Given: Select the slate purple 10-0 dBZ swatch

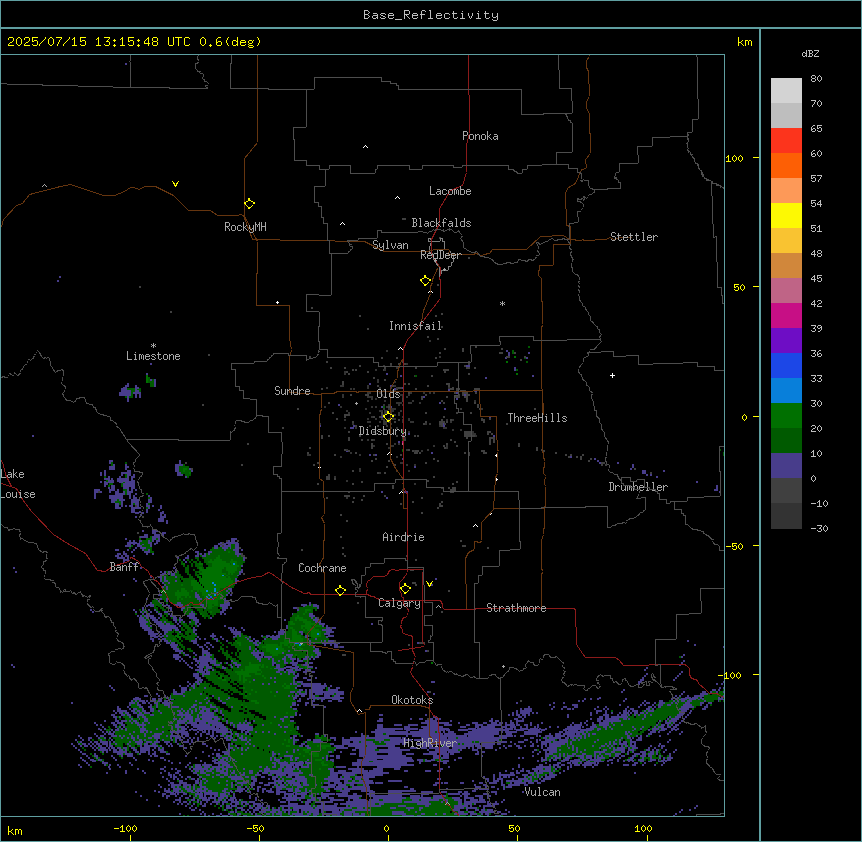Looking at the screenshot, I should [x=786, y=466].
